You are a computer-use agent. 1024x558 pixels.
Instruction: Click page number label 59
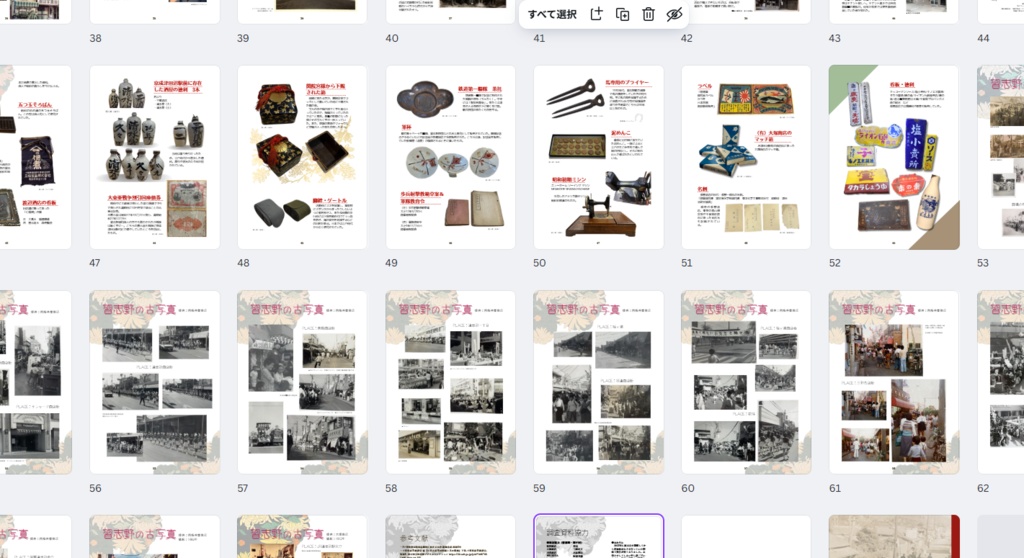click(x=539, y=488)
